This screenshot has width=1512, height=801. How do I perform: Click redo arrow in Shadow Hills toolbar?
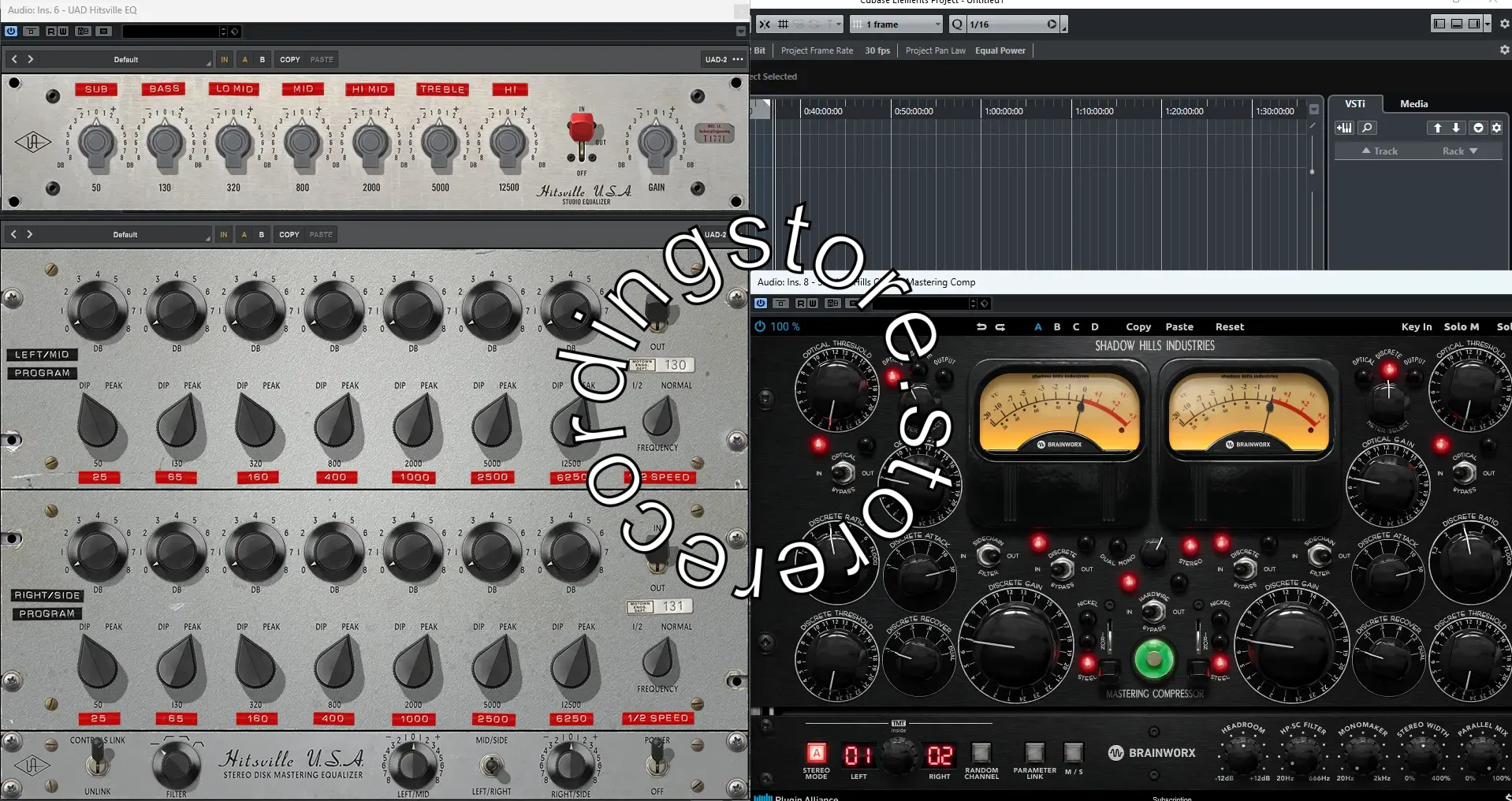coord(1000,326)
